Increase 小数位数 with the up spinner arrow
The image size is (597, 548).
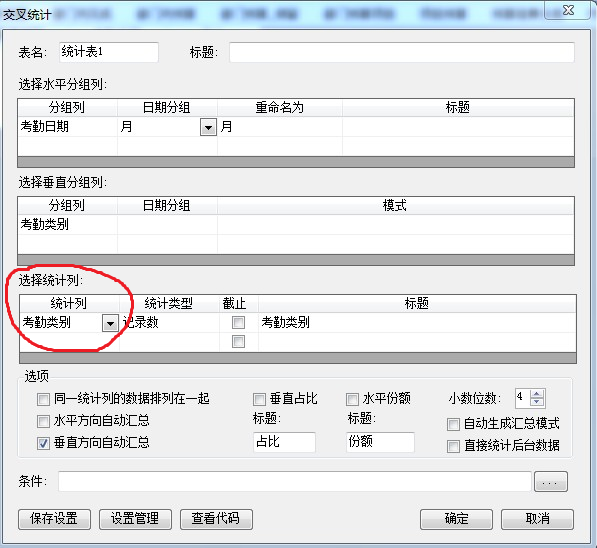[537, 394]
